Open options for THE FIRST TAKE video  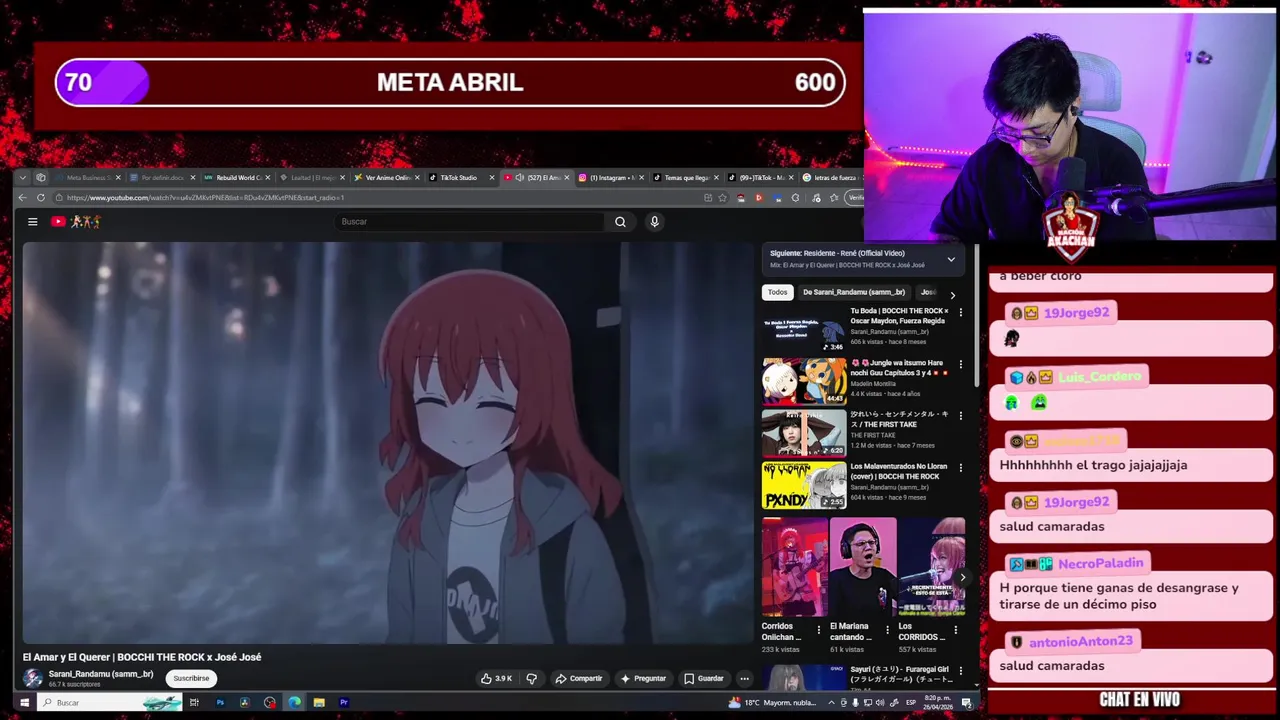(961, 416)
